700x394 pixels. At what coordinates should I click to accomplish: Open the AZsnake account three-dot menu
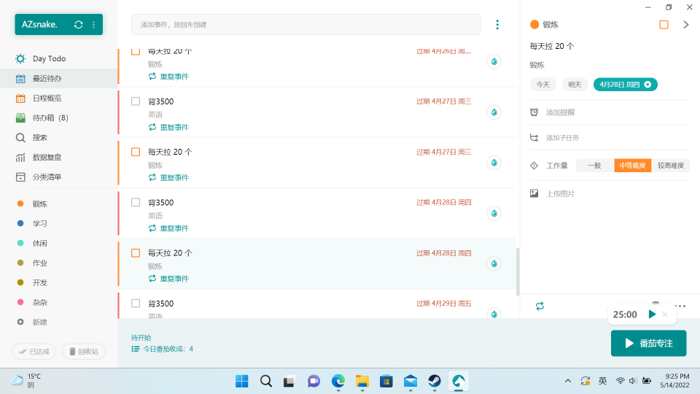[x=94, y=25]
